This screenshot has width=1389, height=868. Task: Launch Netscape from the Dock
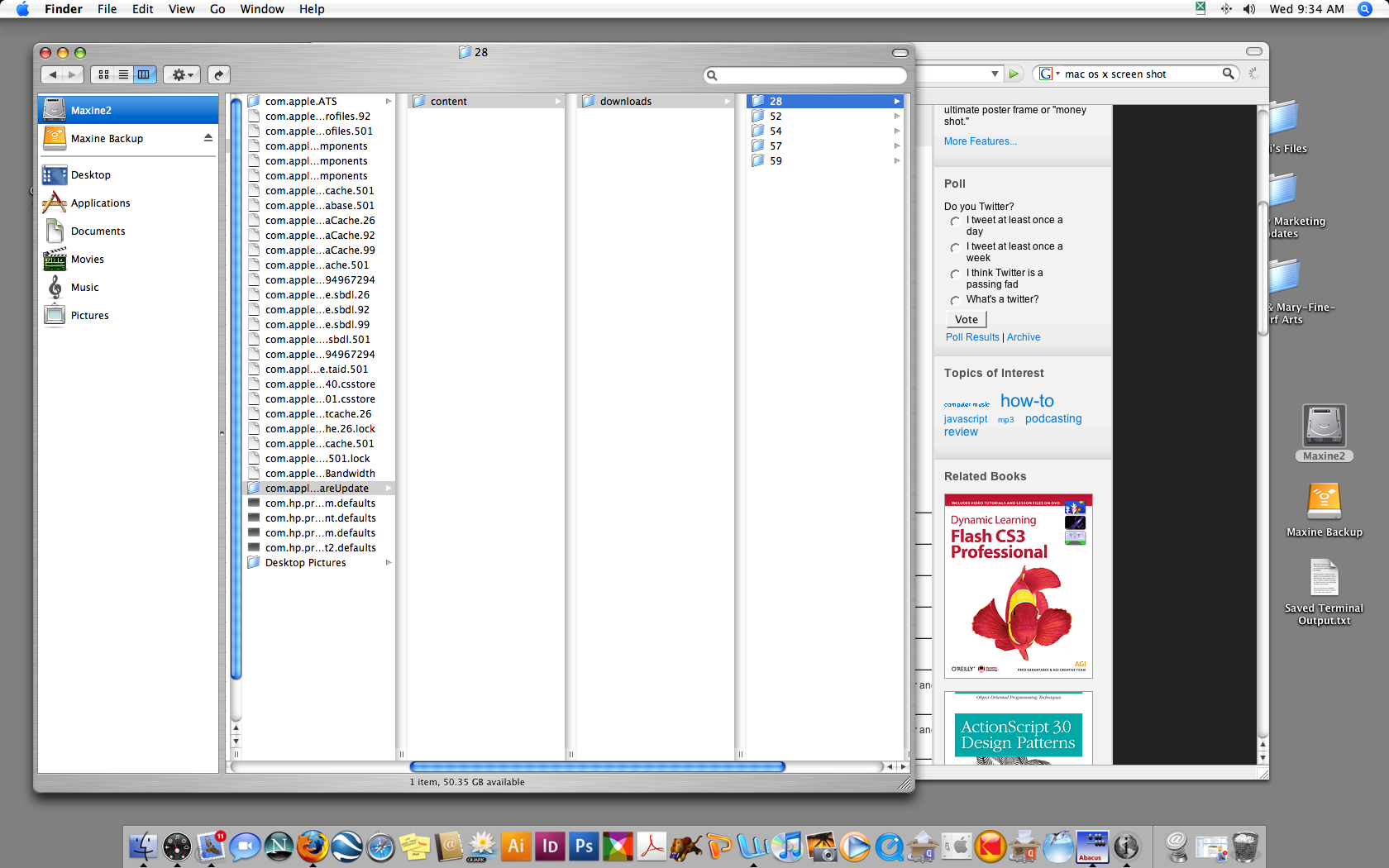click(279, 846)
